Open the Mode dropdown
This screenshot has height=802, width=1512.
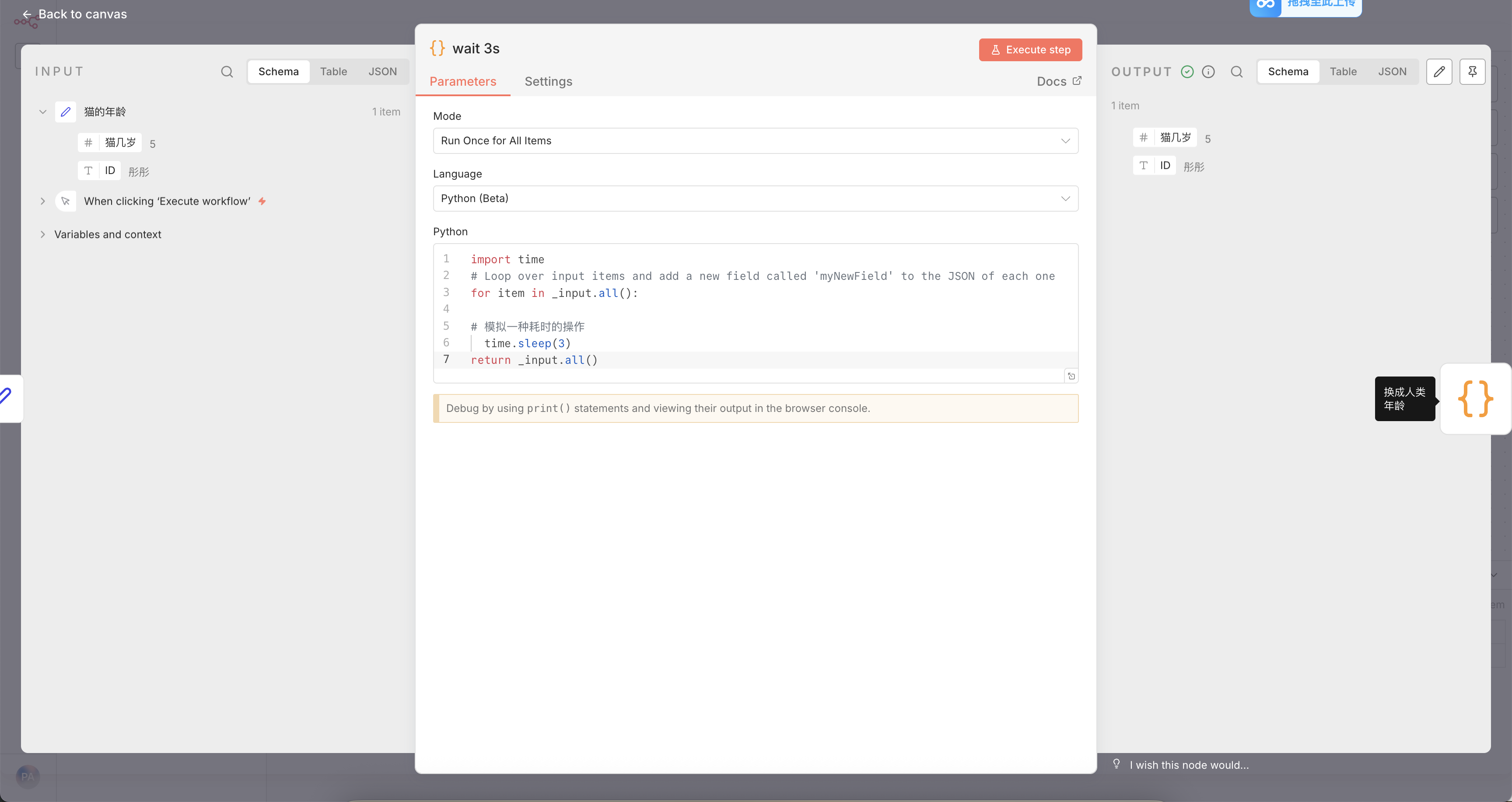(755, 141)
